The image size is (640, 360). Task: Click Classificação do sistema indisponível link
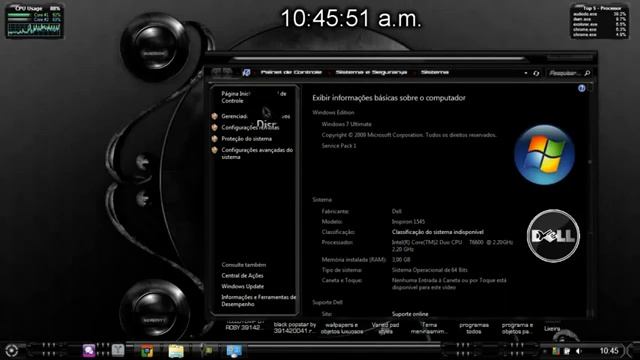click(438, 232)
